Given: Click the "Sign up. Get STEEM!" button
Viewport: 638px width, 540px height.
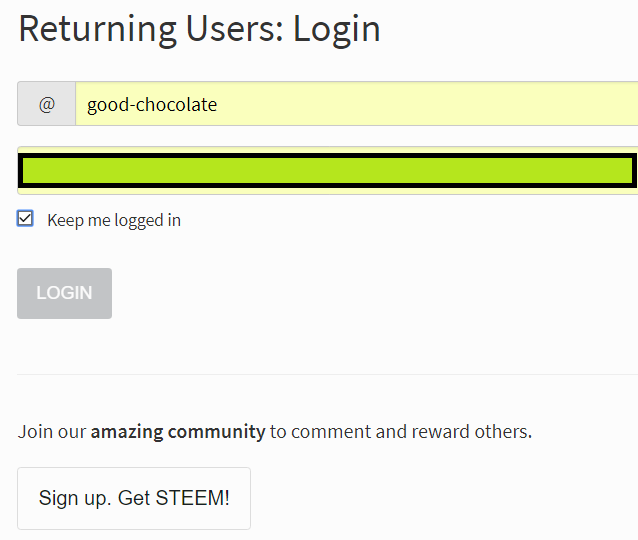Looking at the screenshot, I should (134, 498).
